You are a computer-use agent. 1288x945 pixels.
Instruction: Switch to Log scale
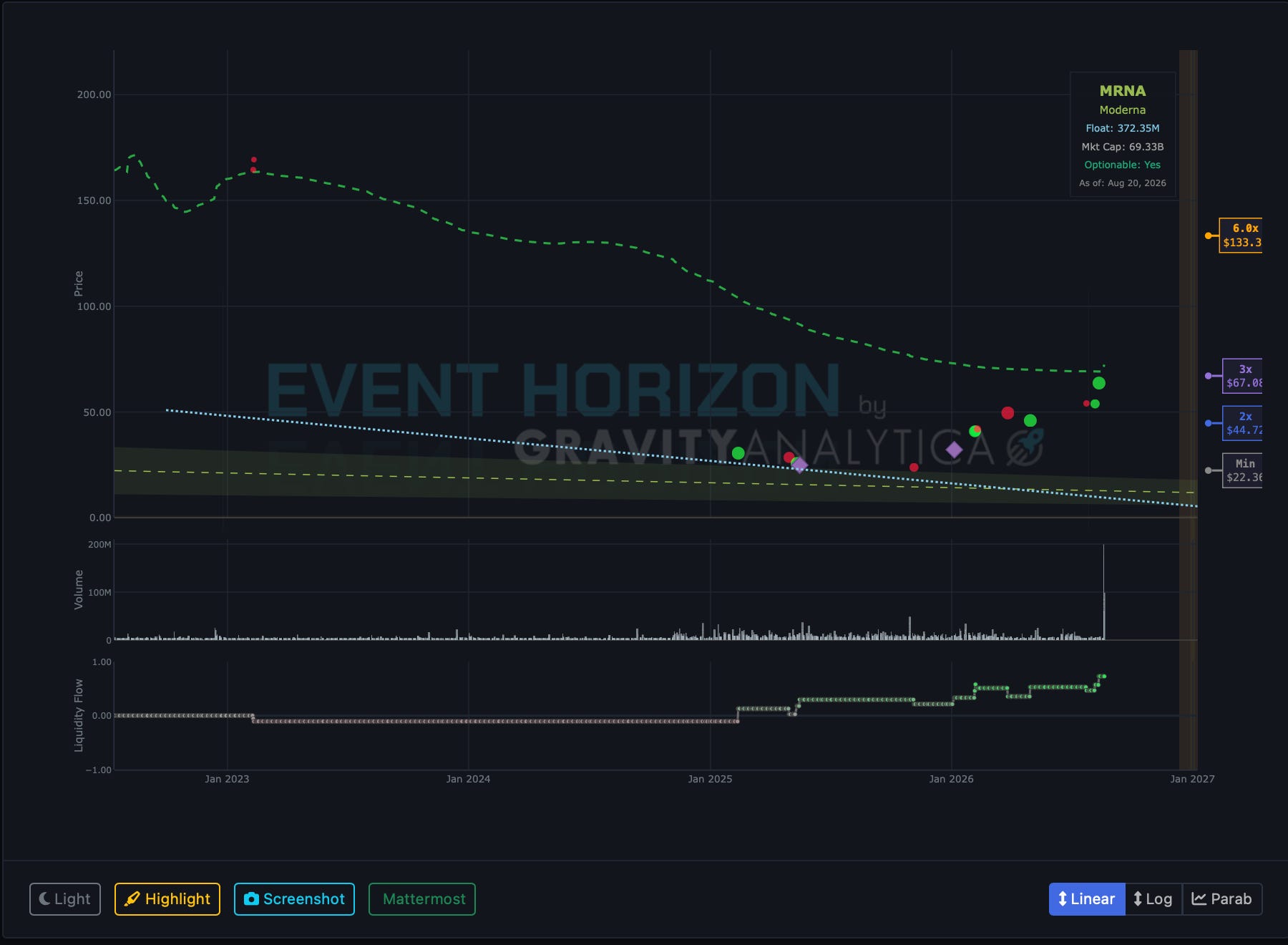1153,898
